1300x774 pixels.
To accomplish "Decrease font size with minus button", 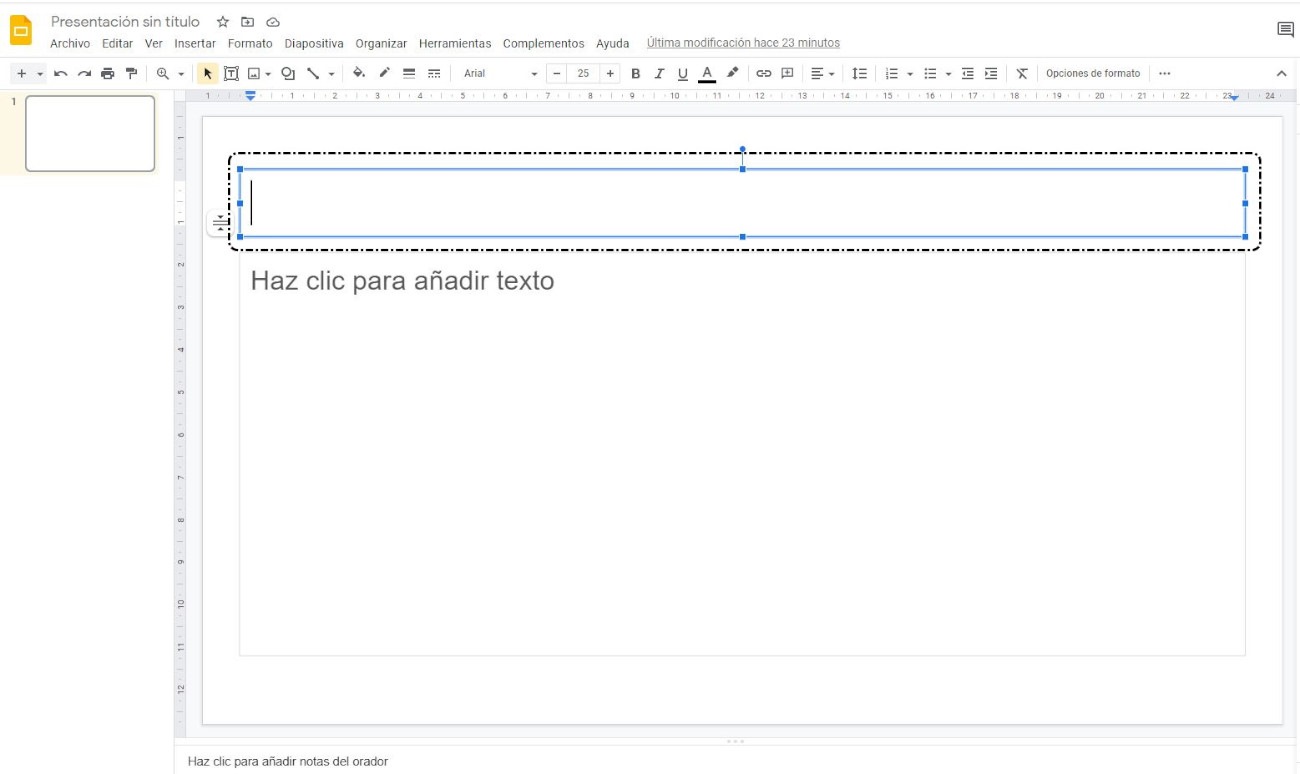I will click(x=557, y=74).
